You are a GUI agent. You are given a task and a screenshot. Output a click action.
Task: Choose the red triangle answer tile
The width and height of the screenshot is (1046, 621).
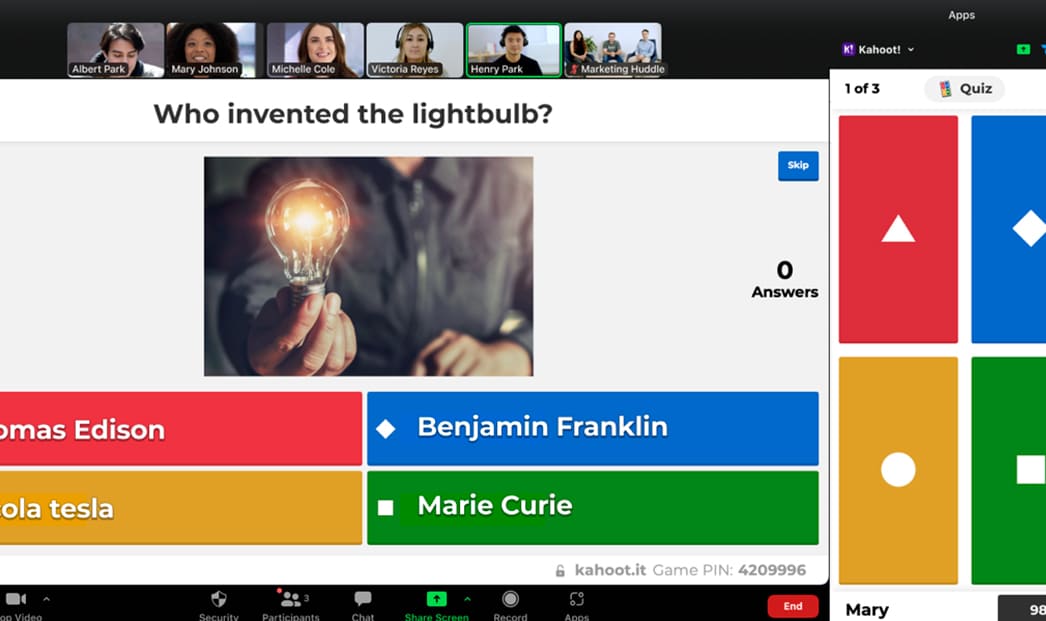click(x=898, y=229)
